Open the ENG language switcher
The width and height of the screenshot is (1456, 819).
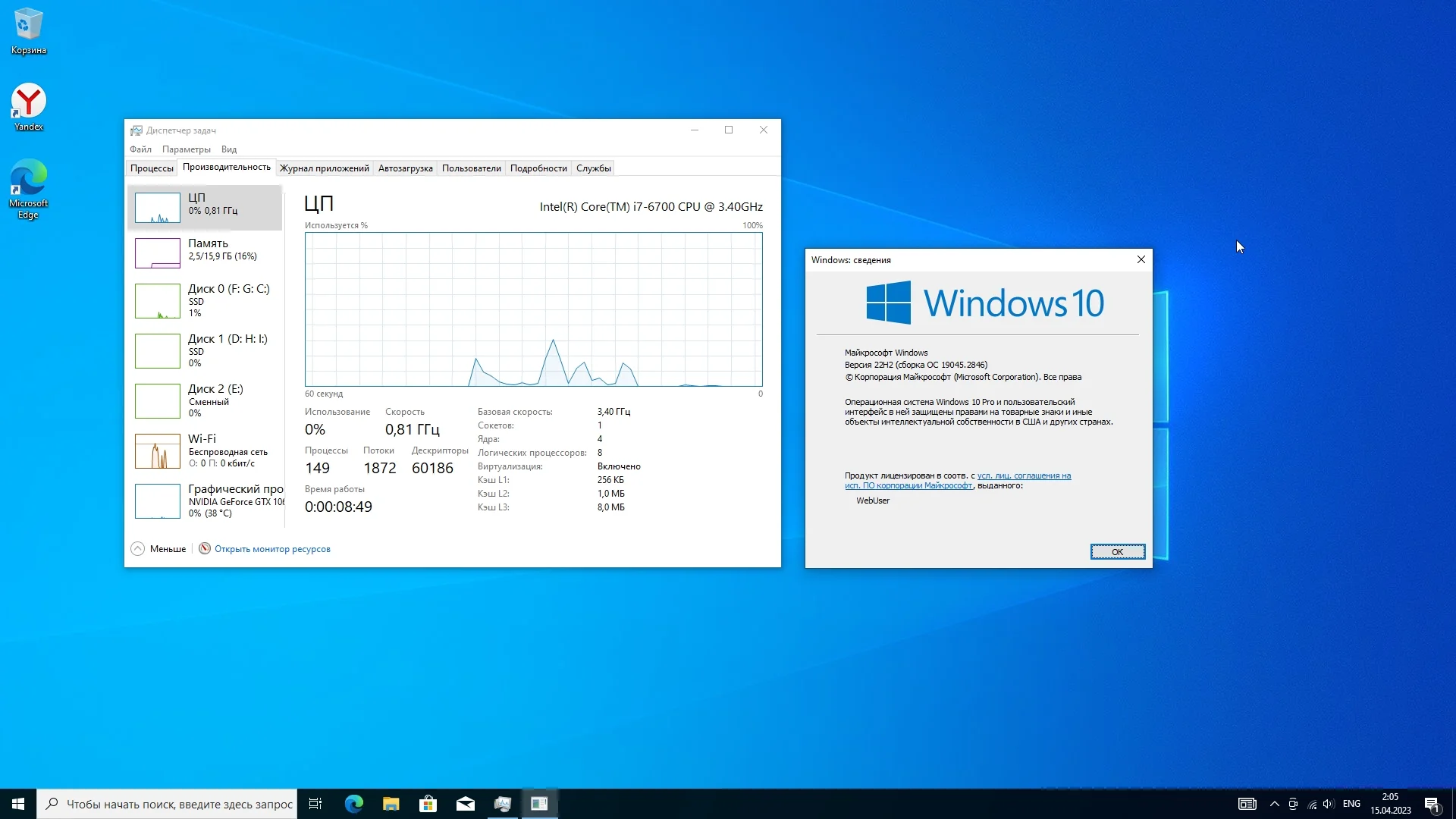(x=1351, y=804)
